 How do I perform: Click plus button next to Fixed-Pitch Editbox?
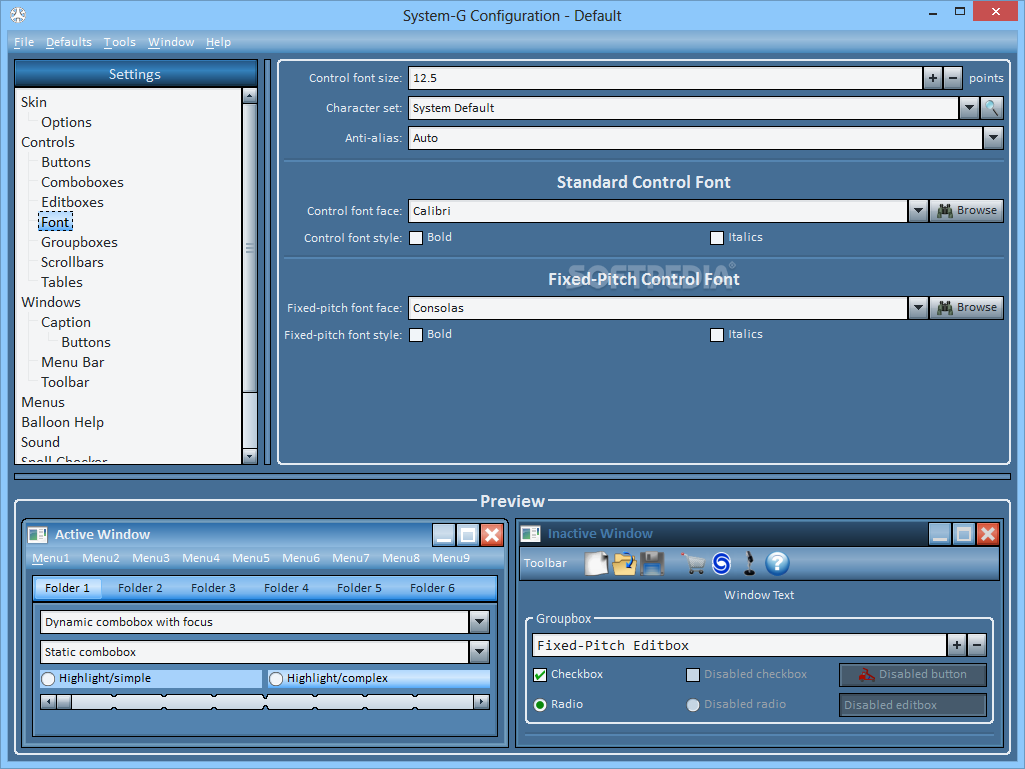pyautogui.click(x=957, y=645)
